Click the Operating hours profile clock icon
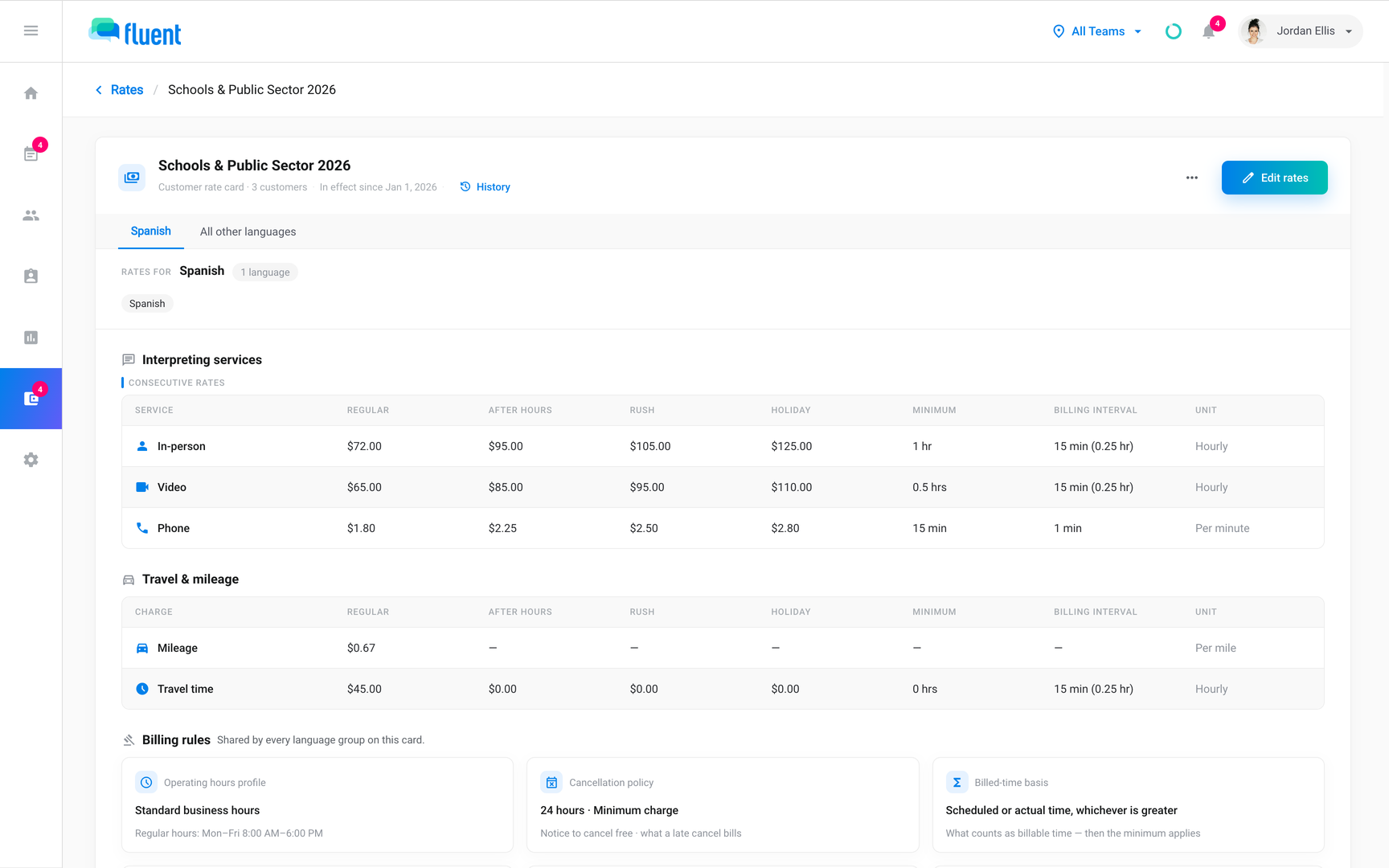 pyautogui.click(x=146, y=782)
